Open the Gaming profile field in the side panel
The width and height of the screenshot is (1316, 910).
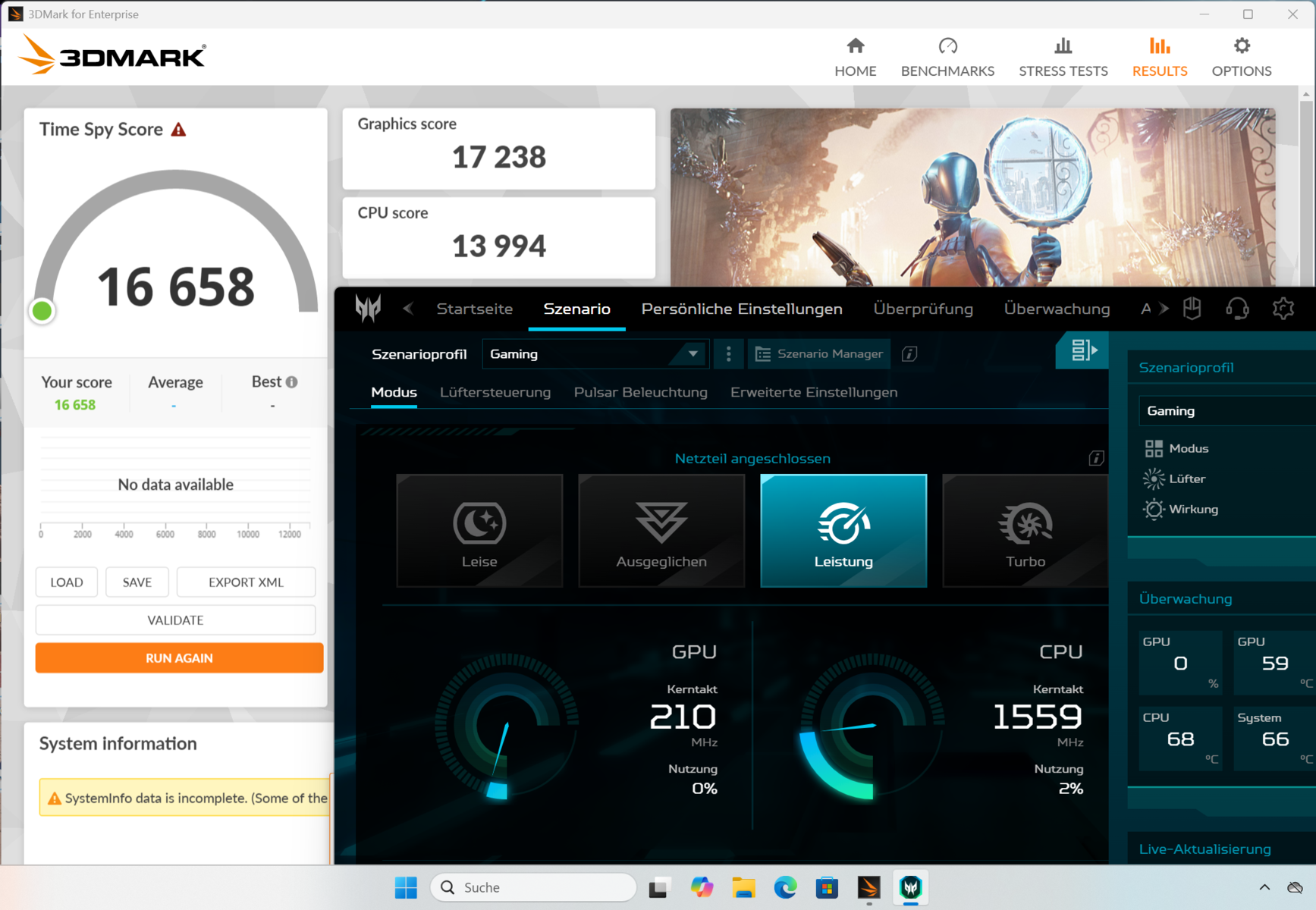pyautogui.click(x=1227, y=411)
